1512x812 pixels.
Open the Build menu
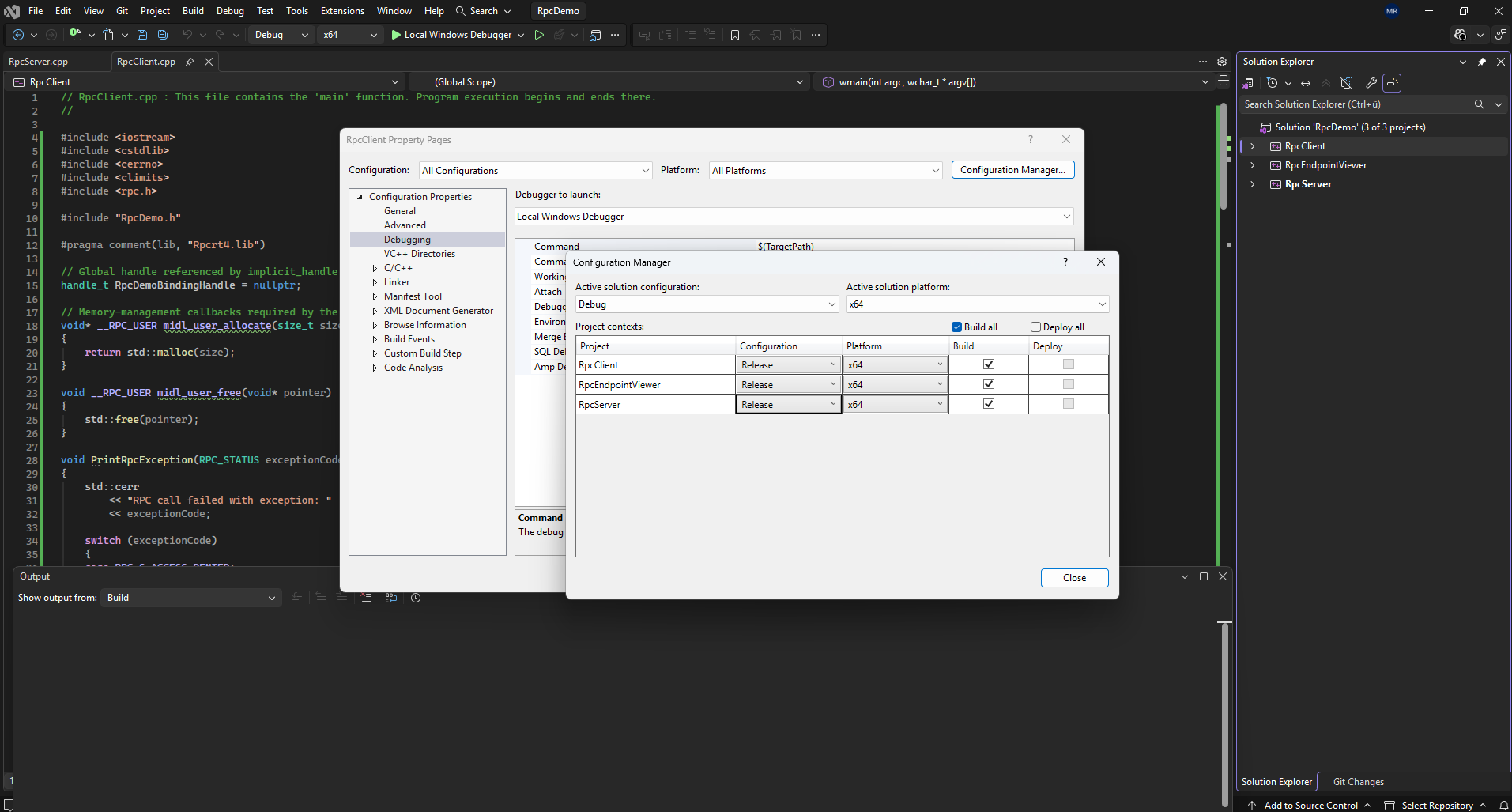click(x=193, y=11)
